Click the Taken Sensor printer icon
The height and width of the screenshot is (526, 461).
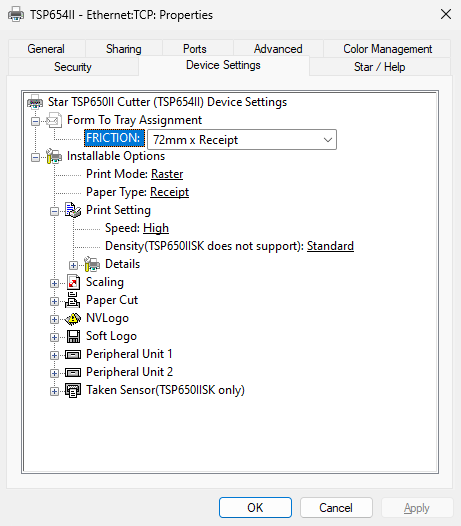point(73,390)
